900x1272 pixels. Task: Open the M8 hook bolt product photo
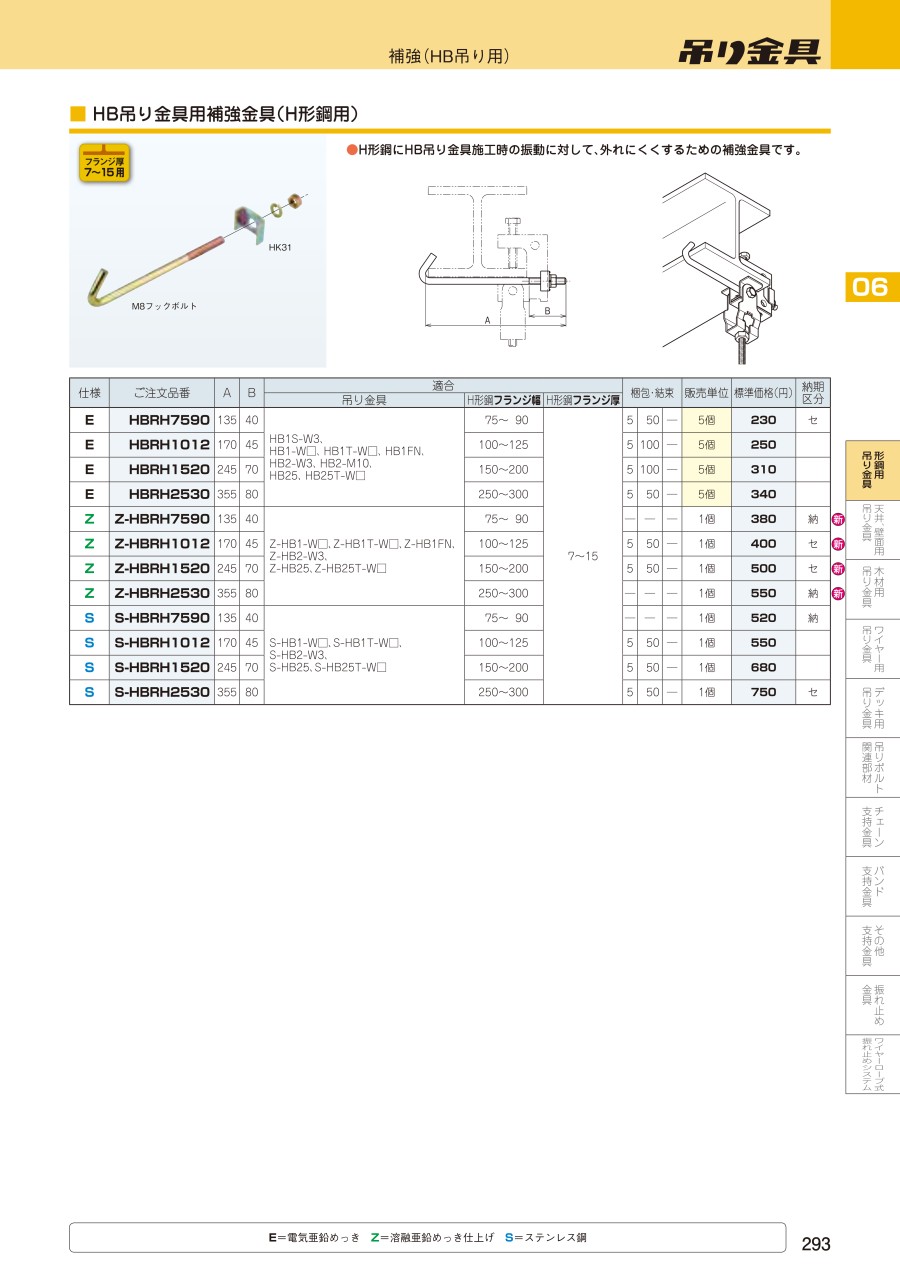click(197, 254)
